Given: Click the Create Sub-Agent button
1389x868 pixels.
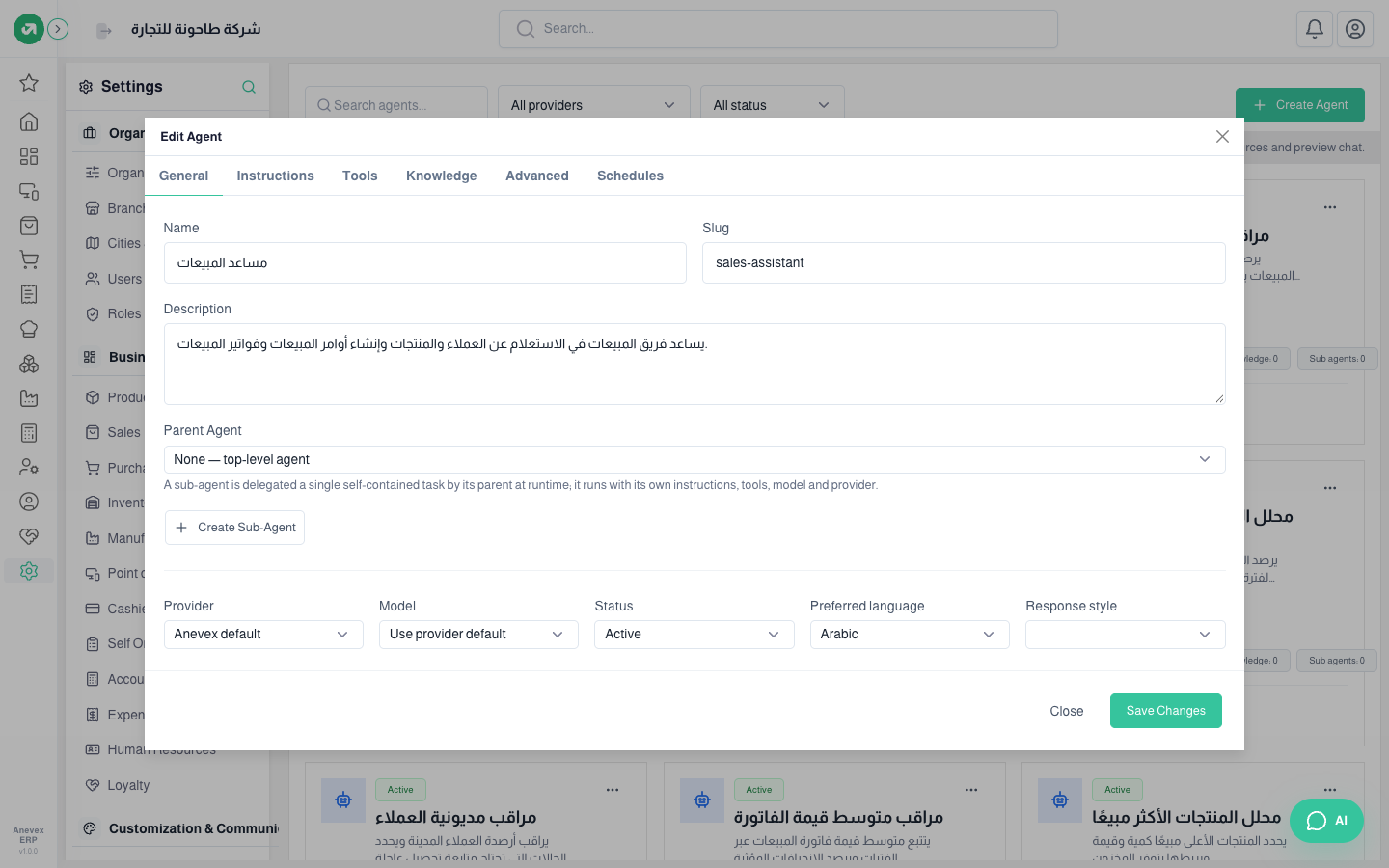Looking at the screenshot, I should click(235, 528).
